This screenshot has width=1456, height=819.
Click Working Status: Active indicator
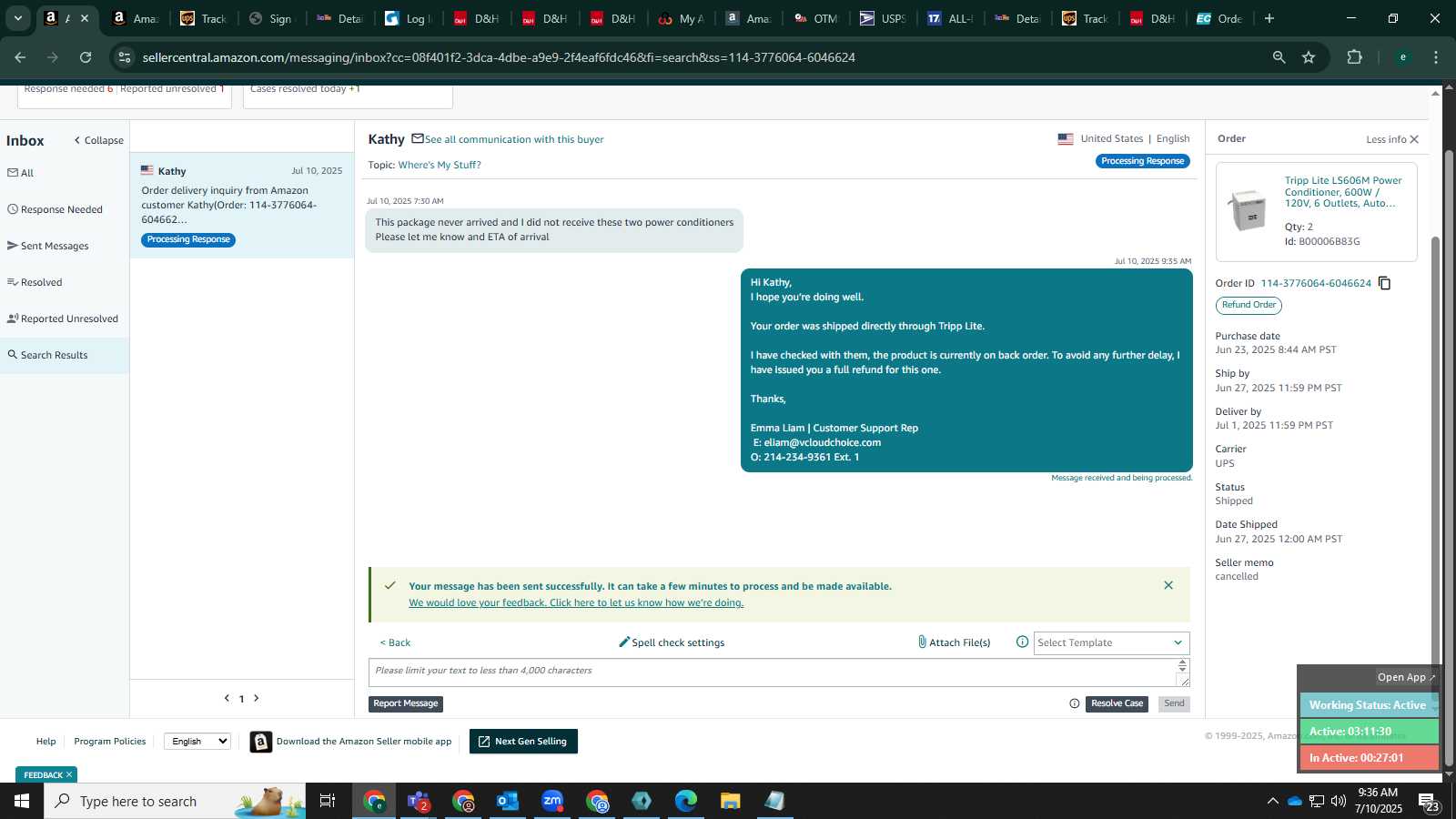[x=1368, y=705]
